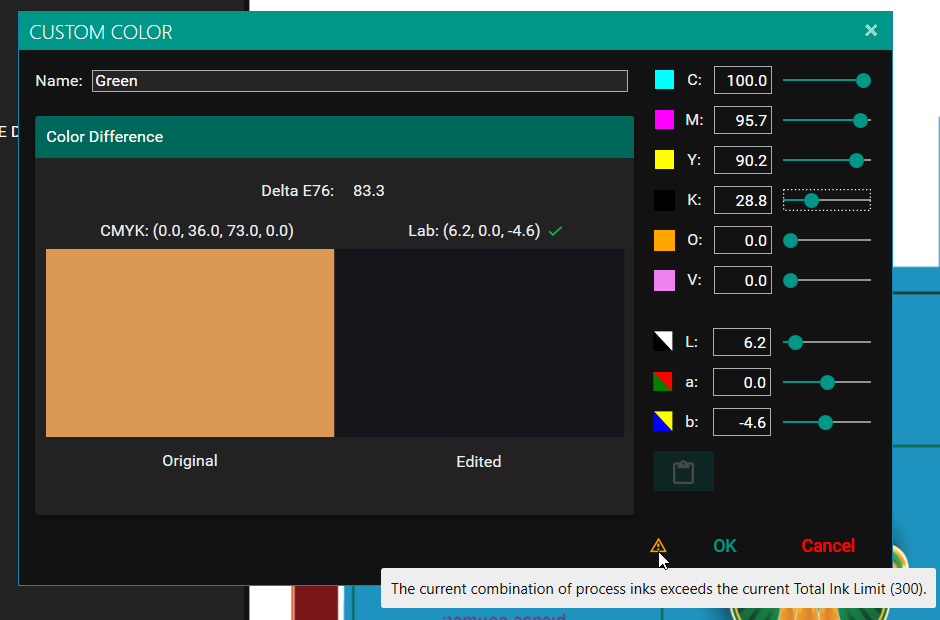Viewport: 940px width, 620px height.
Task: Cancel the custom color dialog
Action: tap(827, 545)
